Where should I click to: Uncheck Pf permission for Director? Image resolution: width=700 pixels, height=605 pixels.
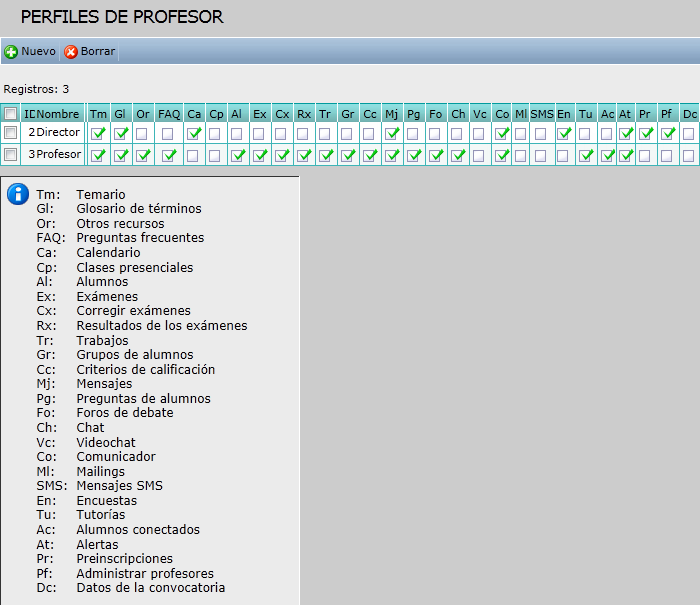pyautogui.click(x=668, y=133)
